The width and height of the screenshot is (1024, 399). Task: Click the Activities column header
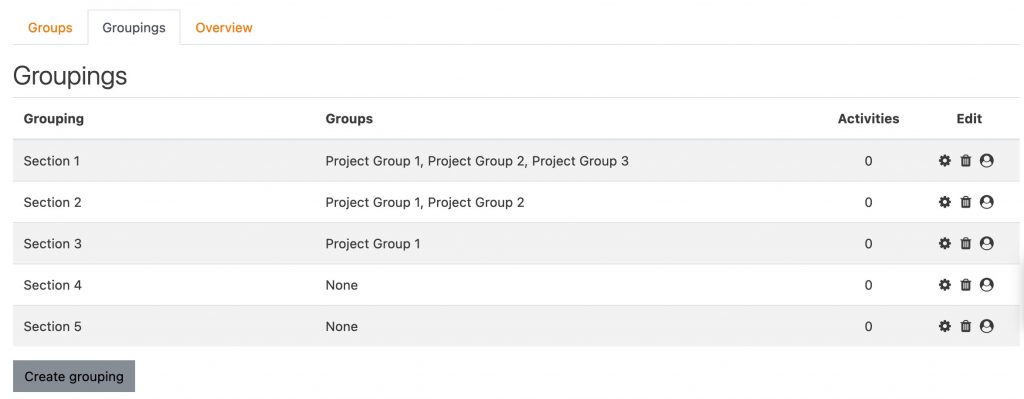click(868, 119)
